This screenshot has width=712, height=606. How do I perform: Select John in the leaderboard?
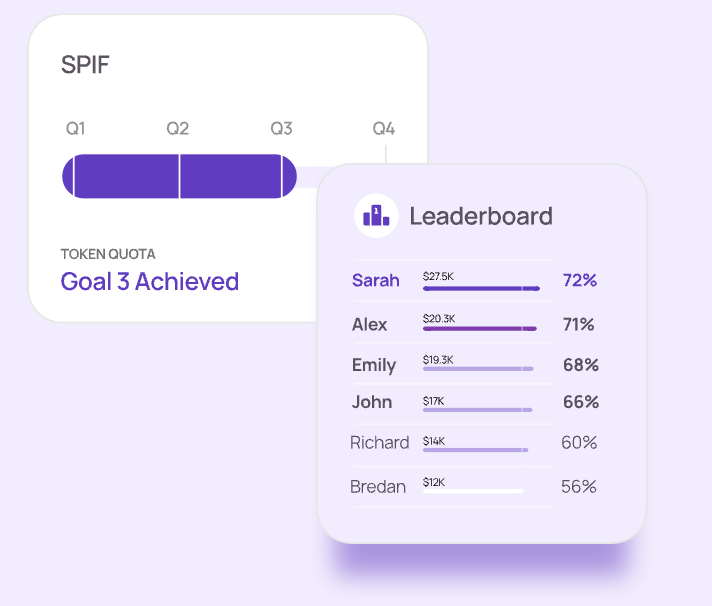(x=372, y=402)
